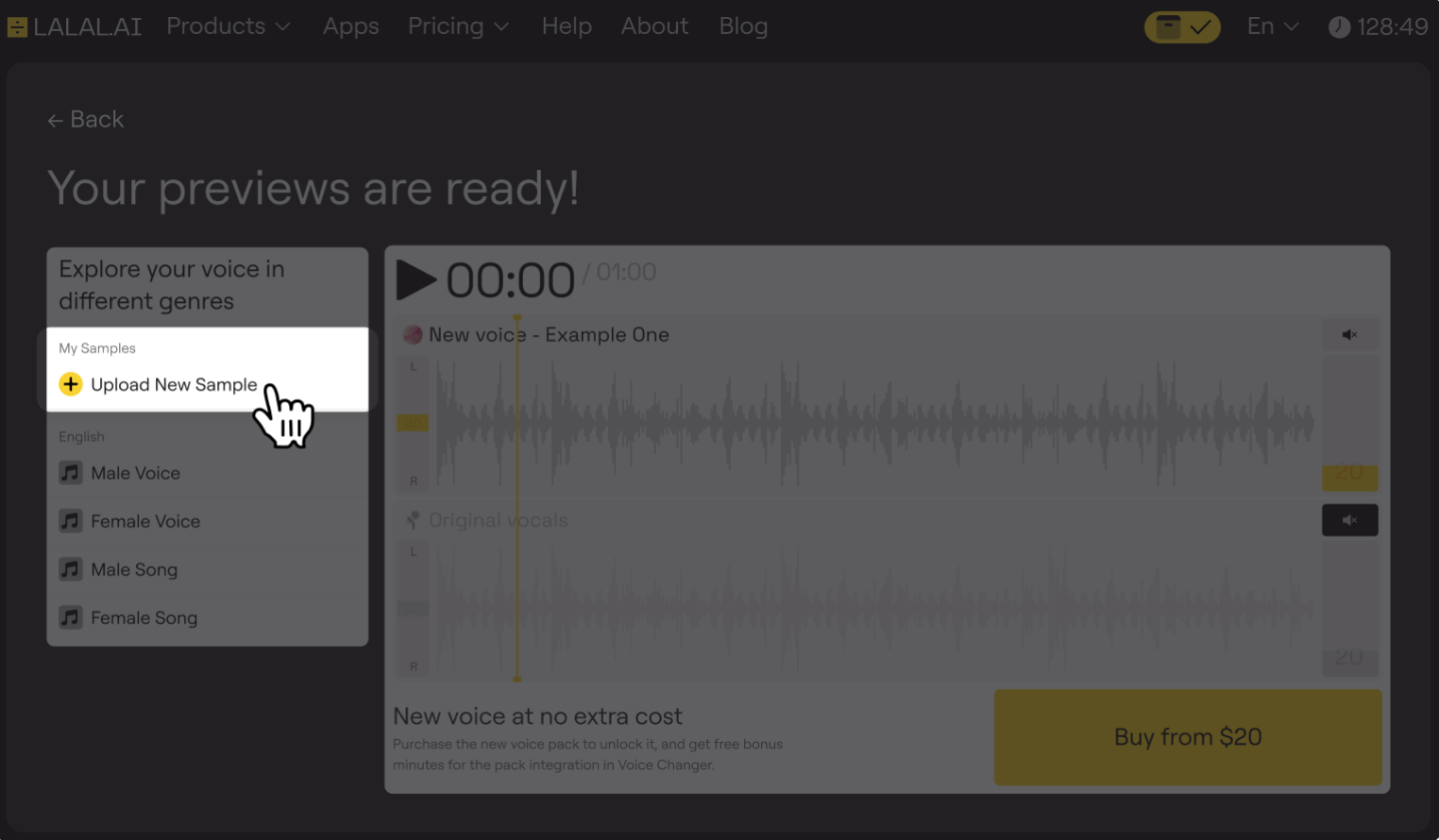Mute the New voice Example One track
Image resolution: width=1439 pixels, height=840 pixels.
(1349, 335)
